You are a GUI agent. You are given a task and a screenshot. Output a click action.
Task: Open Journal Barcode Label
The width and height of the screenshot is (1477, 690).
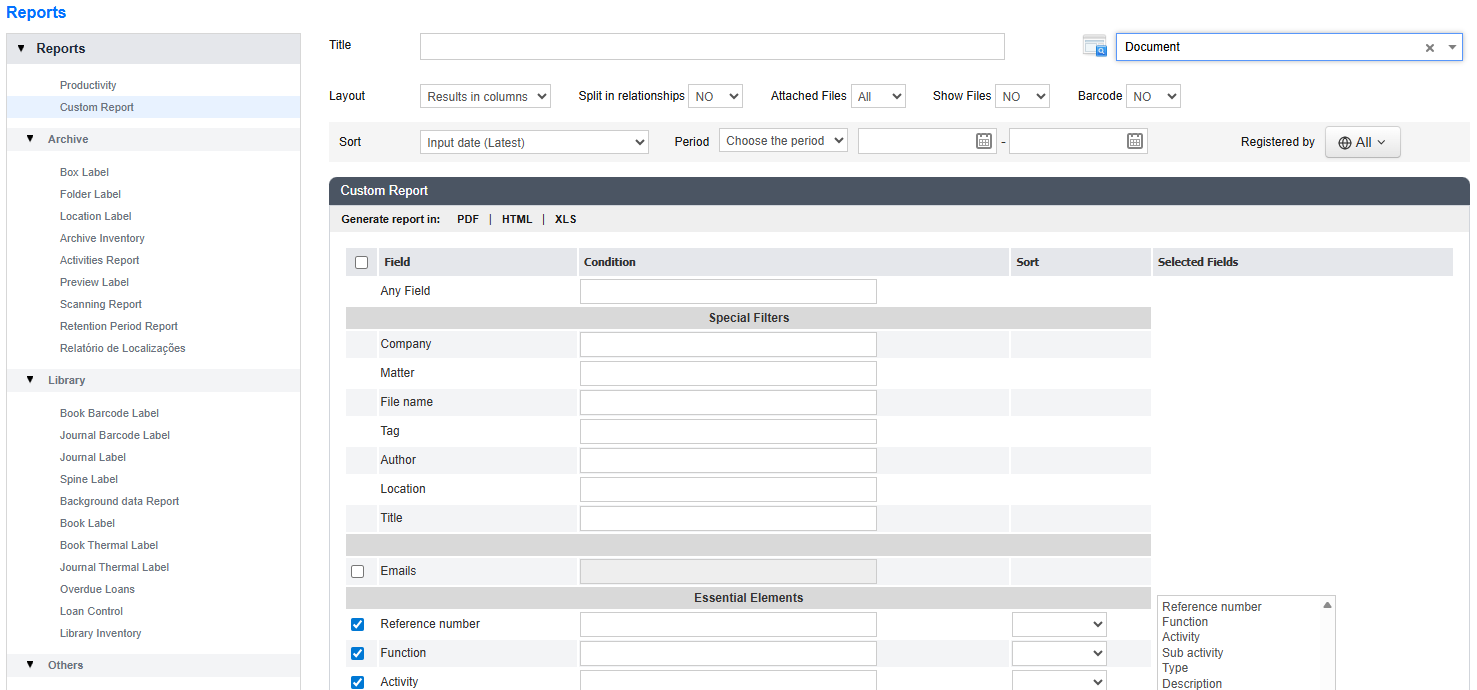115,435
